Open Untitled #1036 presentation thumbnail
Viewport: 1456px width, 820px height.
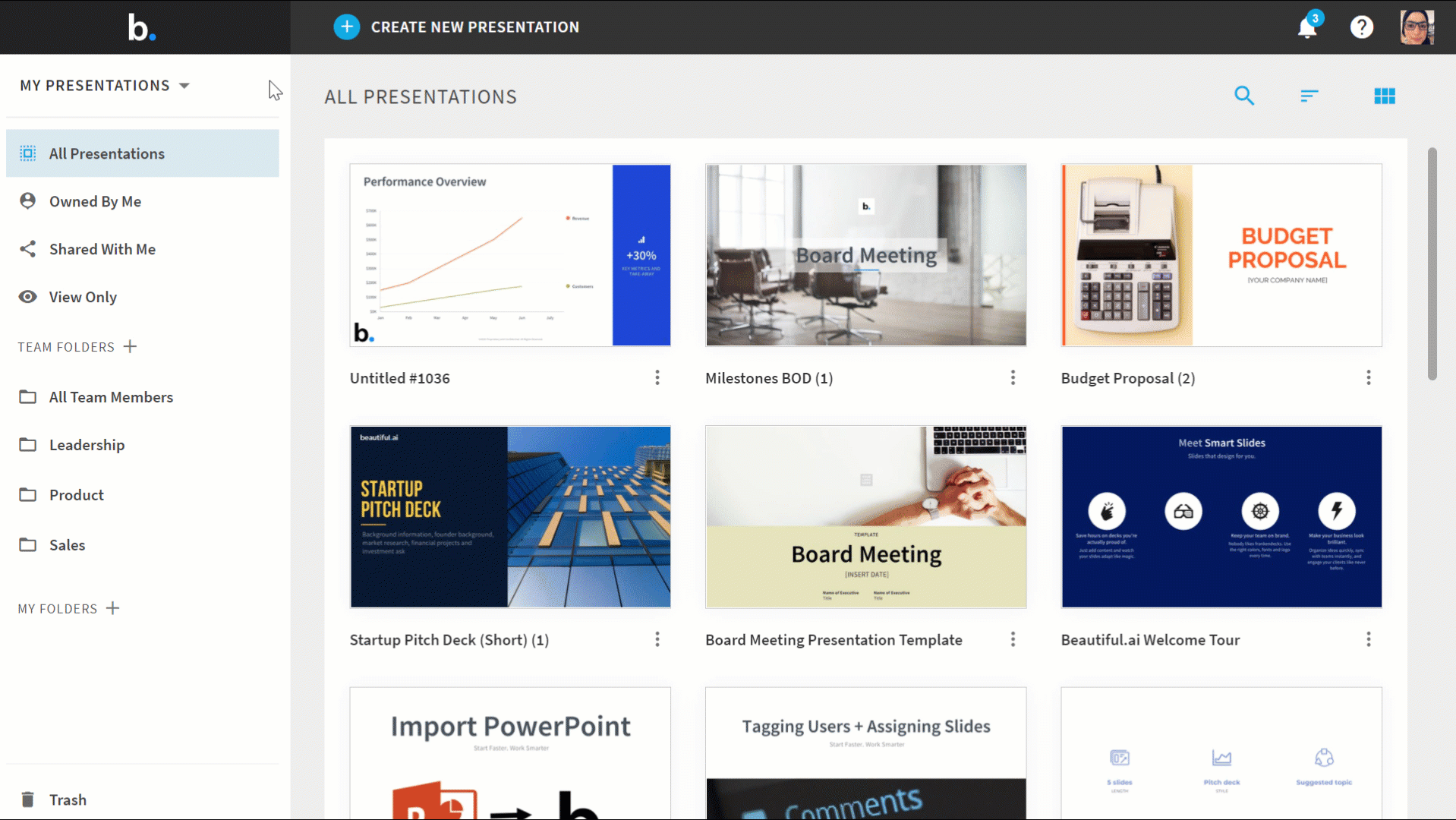pyautogui.click(x=510, y=255)
